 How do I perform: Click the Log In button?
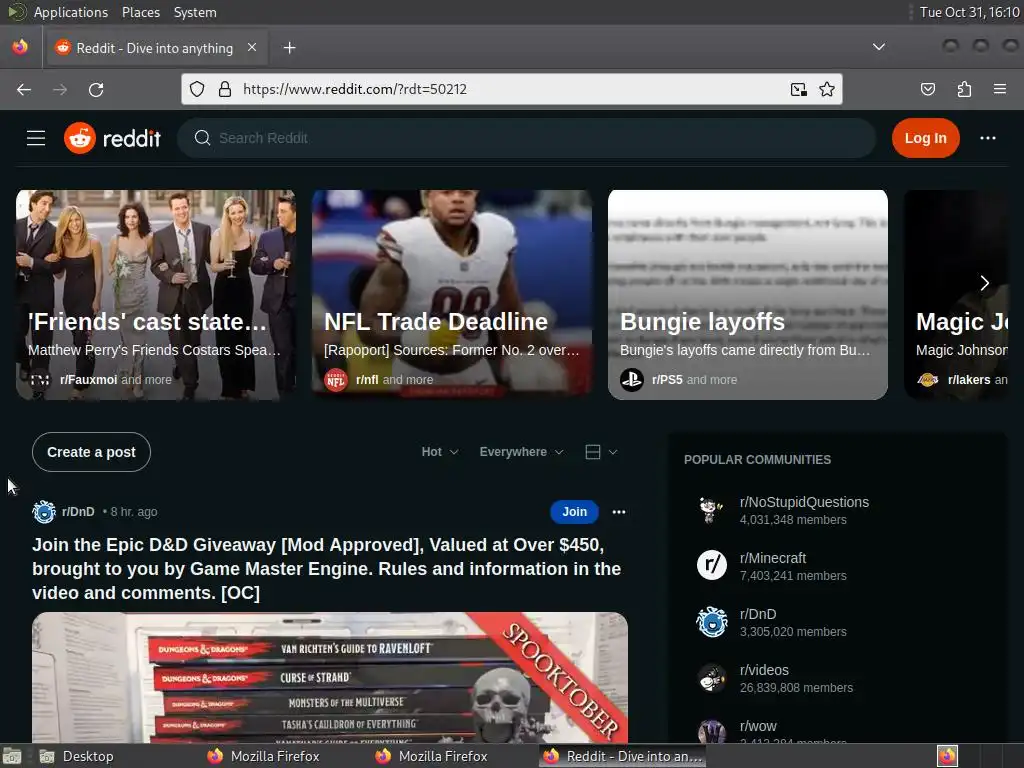point(925,138)
